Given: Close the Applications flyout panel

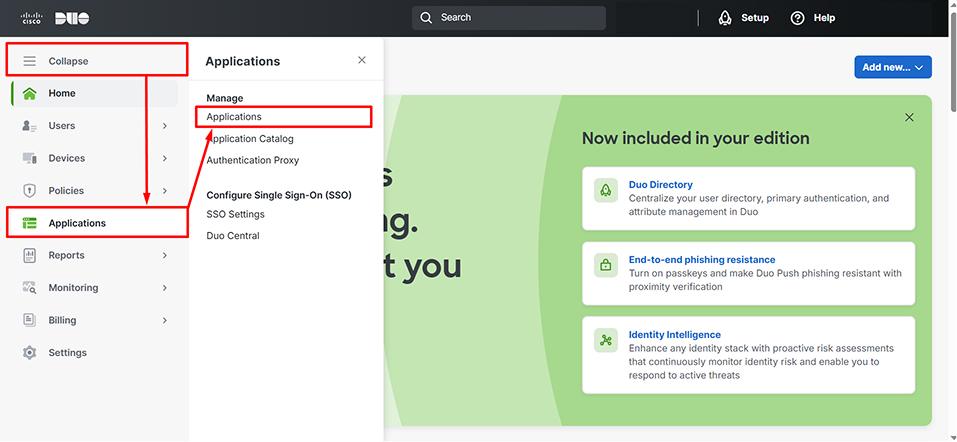Looking at the screenshot, I should tap(362, 61).
